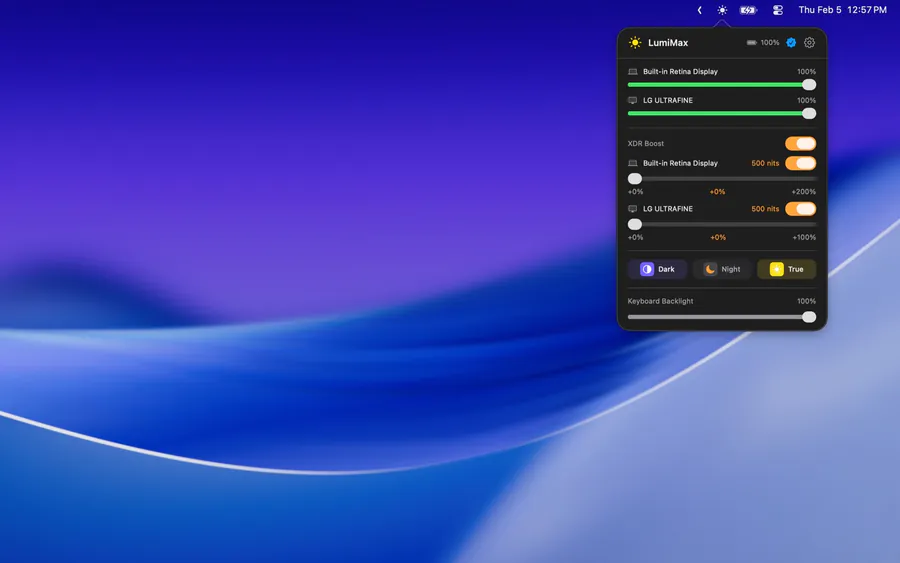Click LG ULTRAFINE brightness slider

pos(721,114)
